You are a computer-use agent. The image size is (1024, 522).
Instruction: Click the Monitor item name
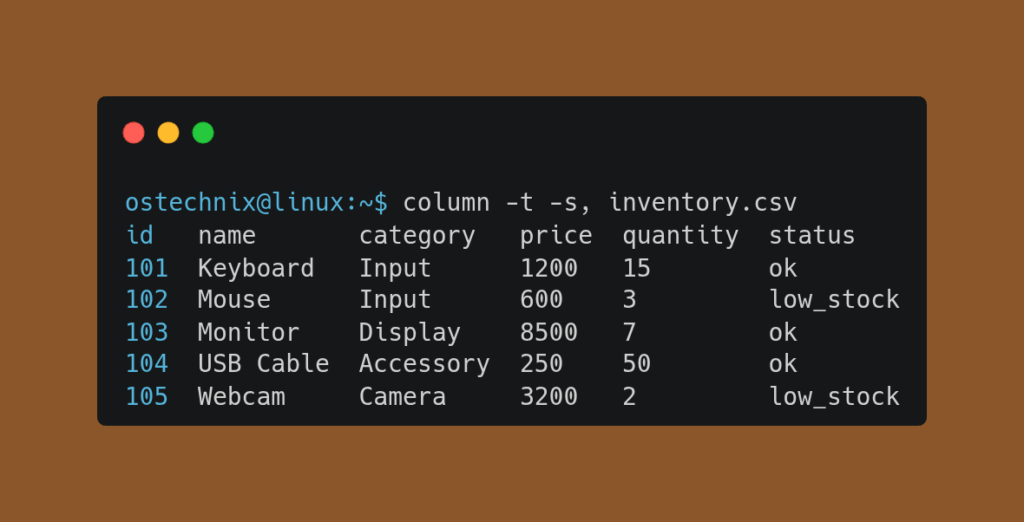(248, 332)
